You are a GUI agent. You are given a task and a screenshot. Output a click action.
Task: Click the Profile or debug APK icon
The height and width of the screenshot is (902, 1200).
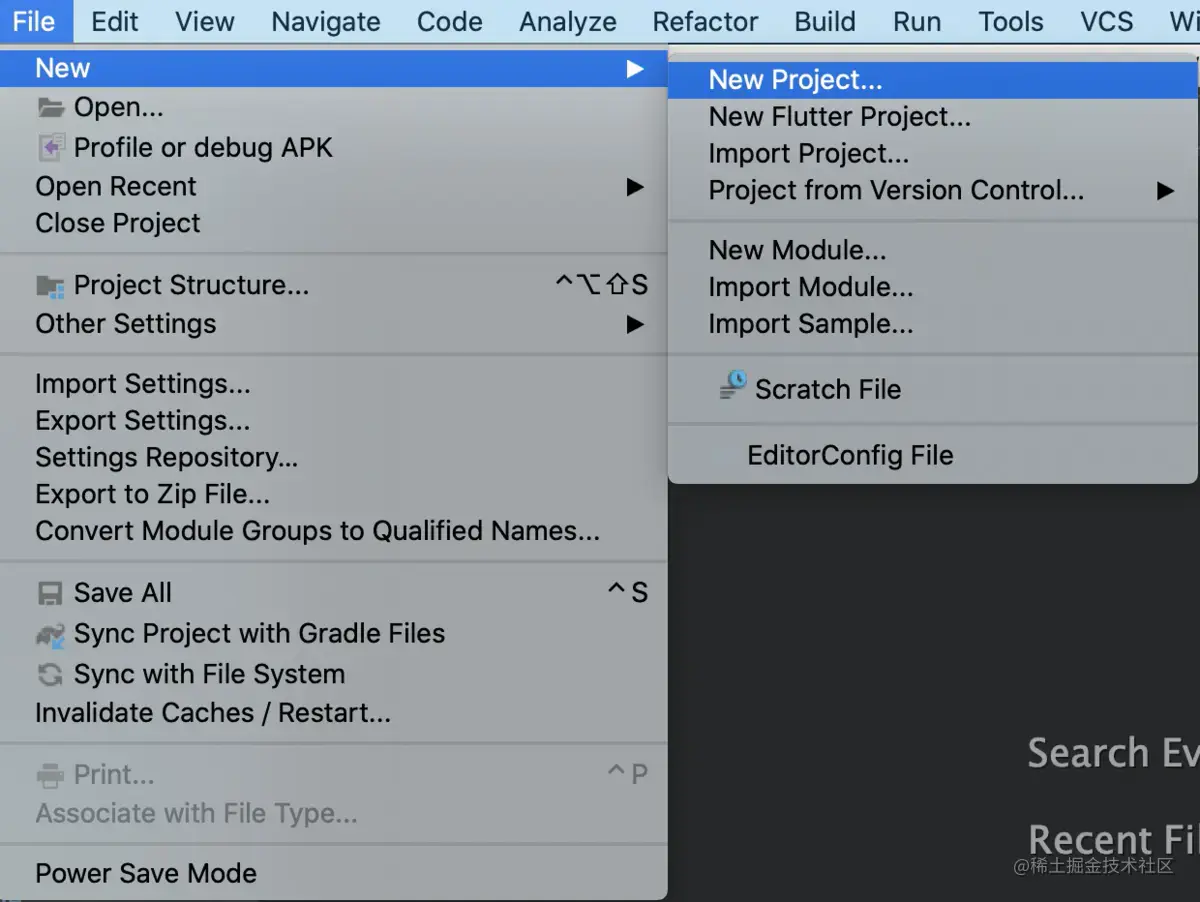(50, 147)
